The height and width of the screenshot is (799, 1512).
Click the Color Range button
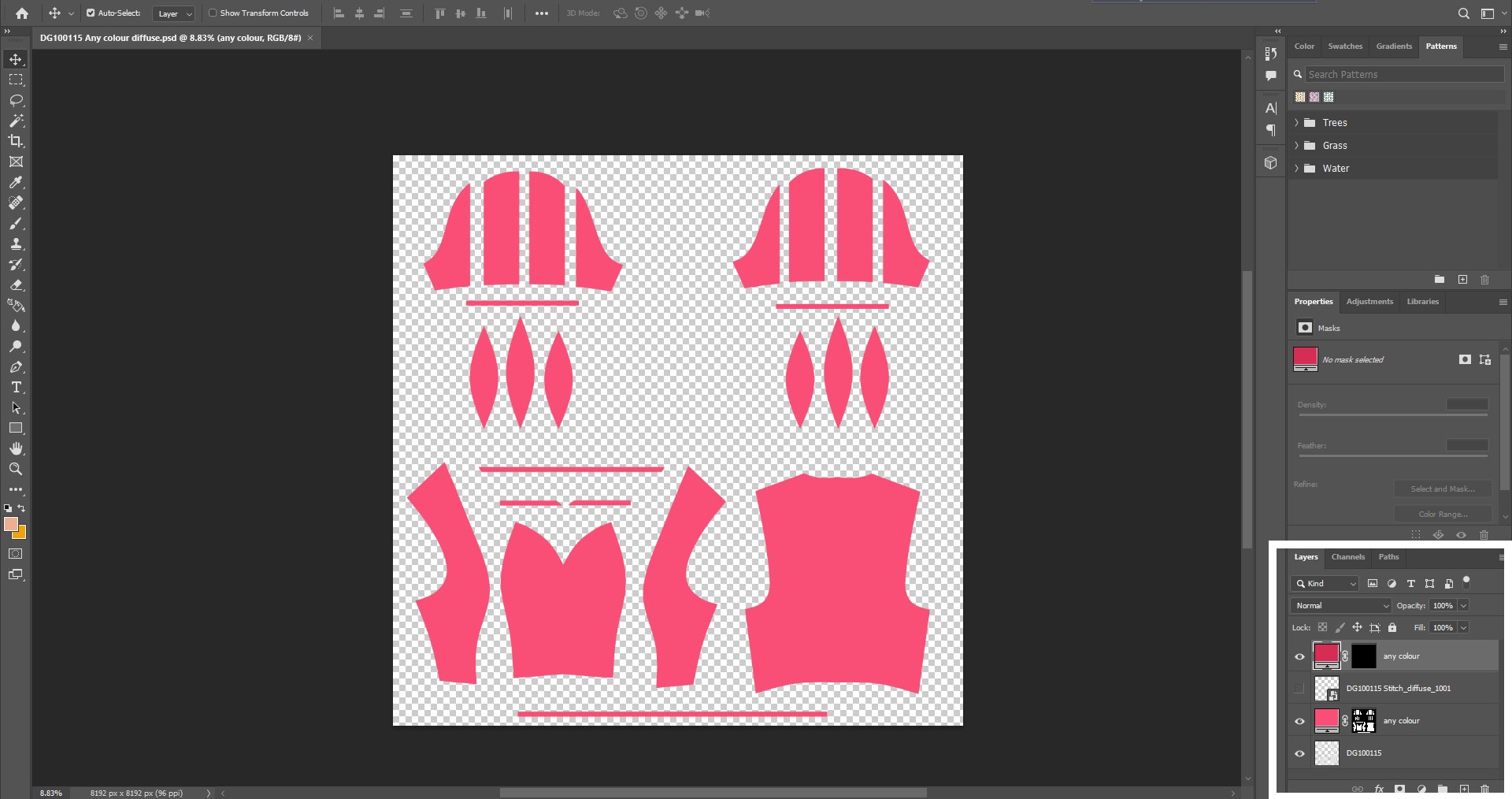[1442, 515]
